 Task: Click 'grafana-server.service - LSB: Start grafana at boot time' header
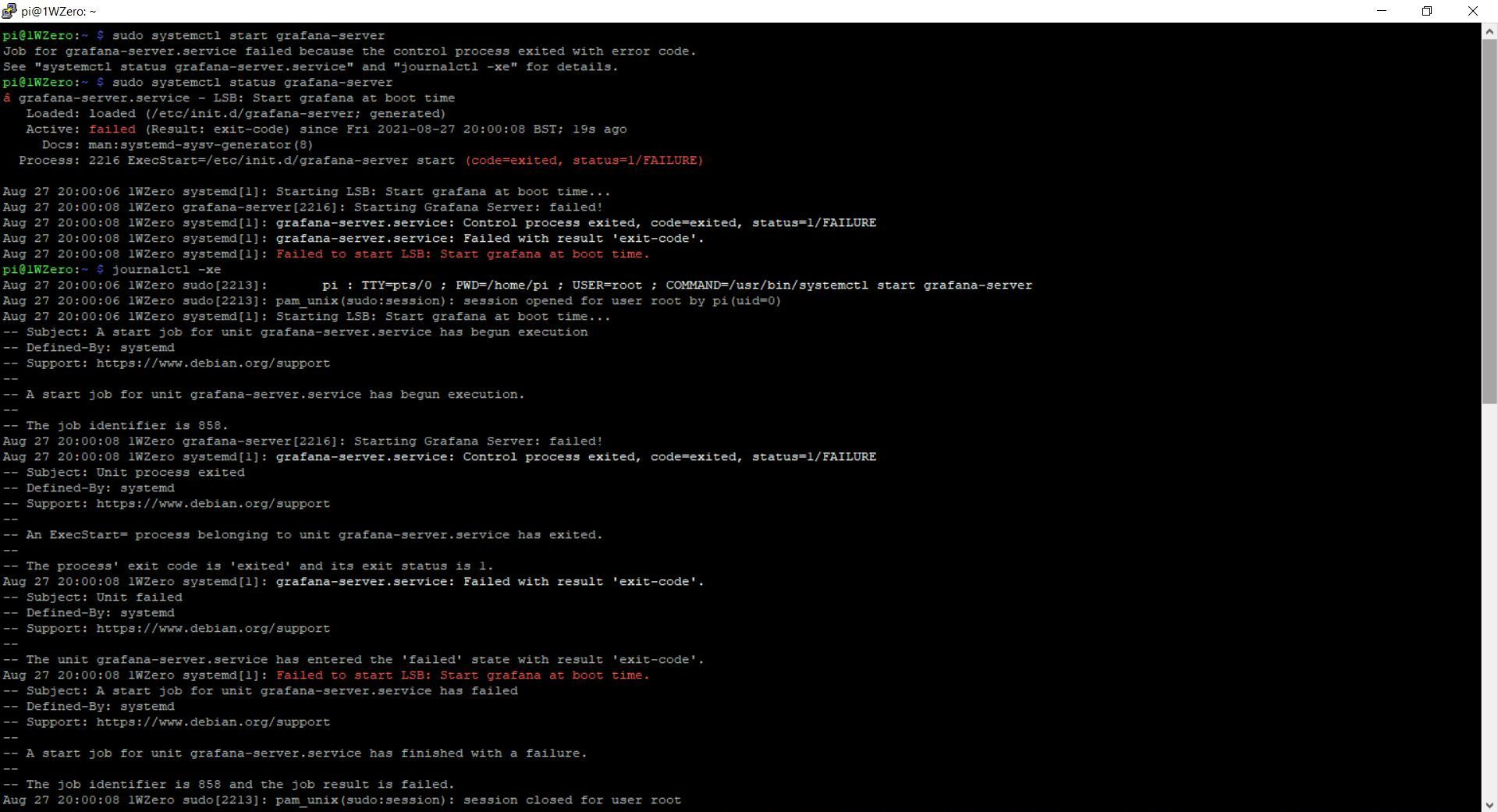[x=236, y=98]
